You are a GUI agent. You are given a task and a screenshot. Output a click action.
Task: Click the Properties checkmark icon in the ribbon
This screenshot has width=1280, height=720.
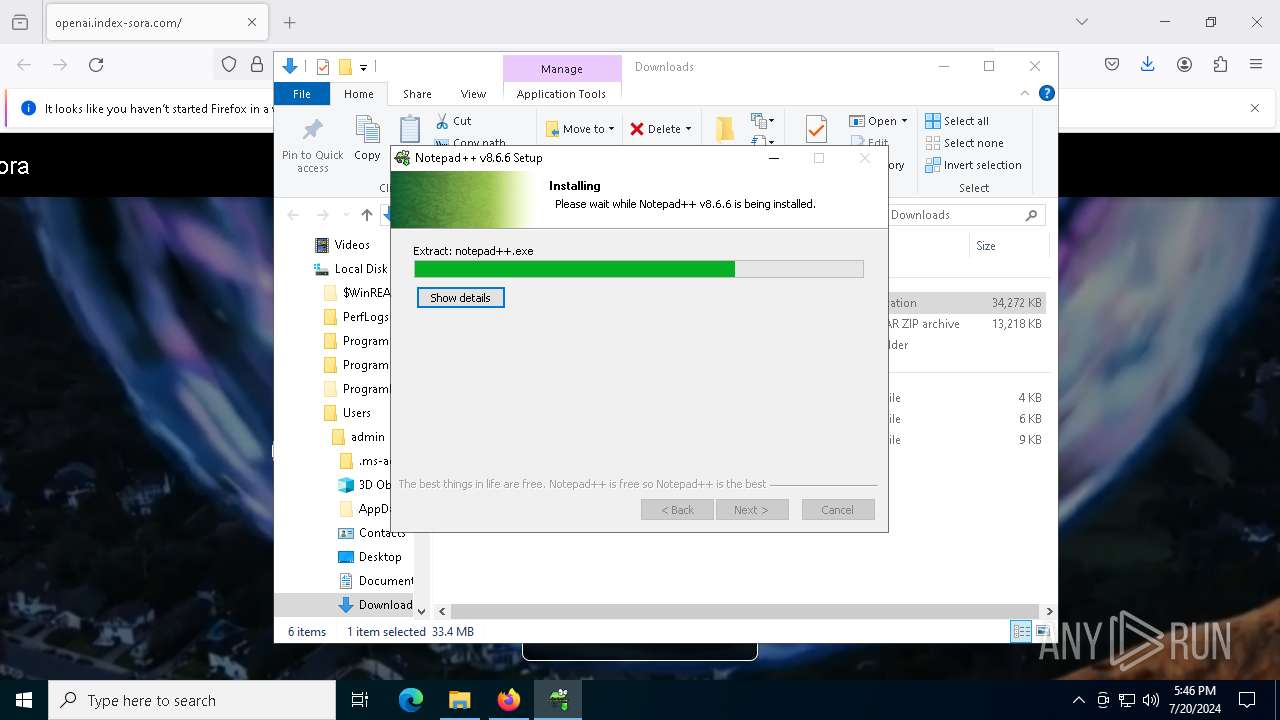pyautogui.click(x=816, y=129)
